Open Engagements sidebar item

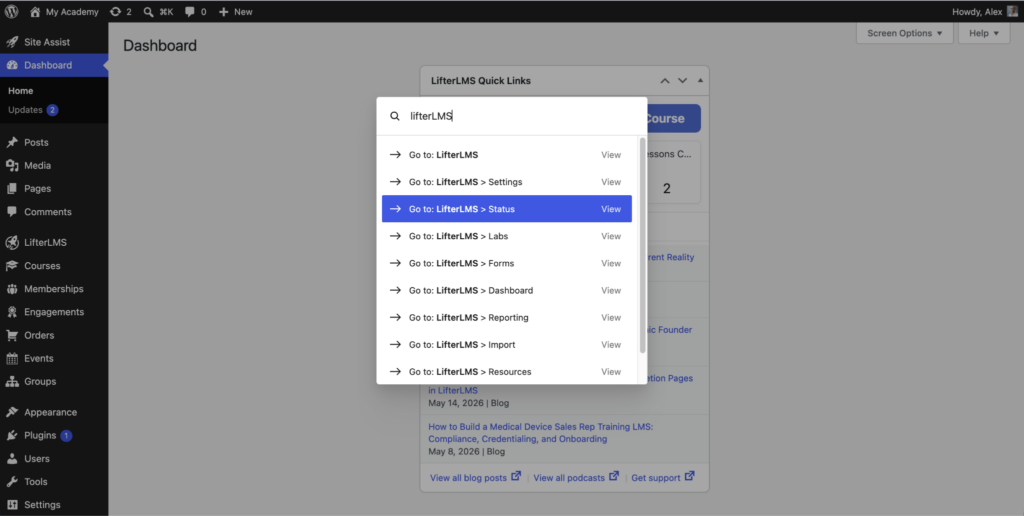point(54,312)
